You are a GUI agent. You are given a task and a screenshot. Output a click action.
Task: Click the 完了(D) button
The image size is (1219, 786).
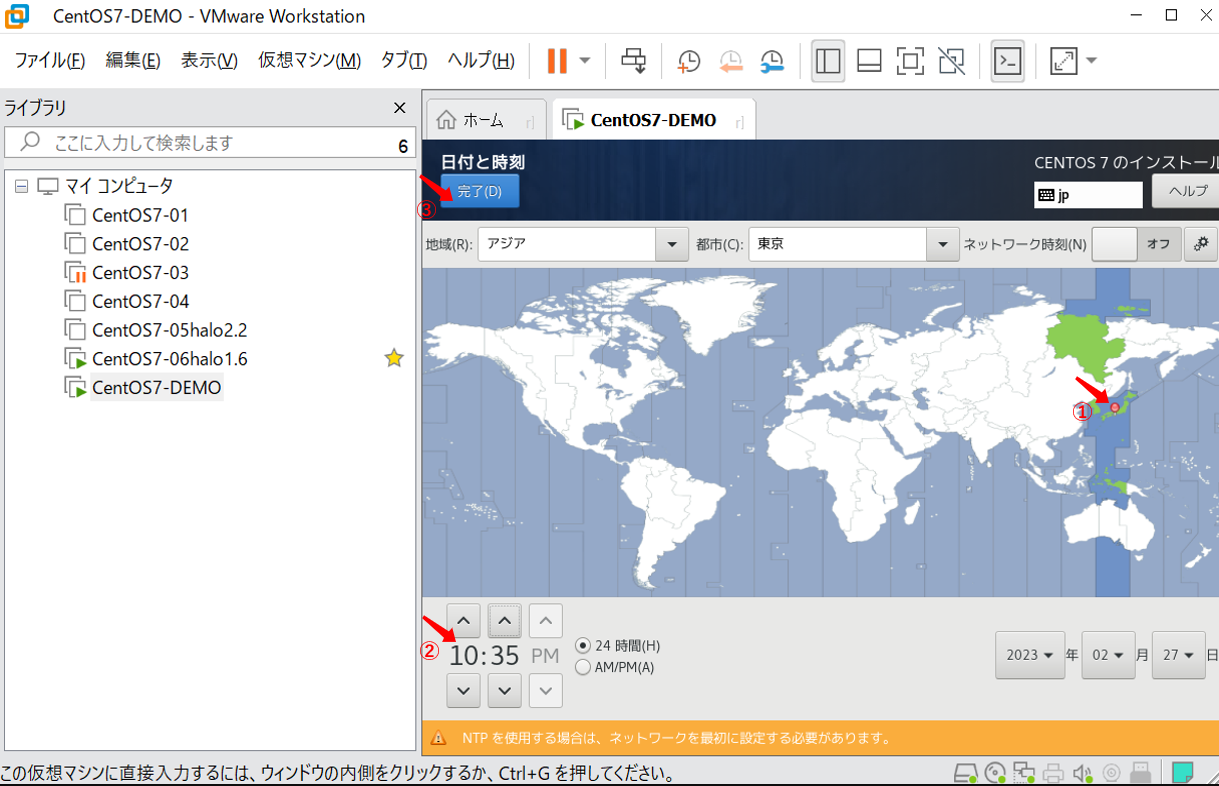480,191
